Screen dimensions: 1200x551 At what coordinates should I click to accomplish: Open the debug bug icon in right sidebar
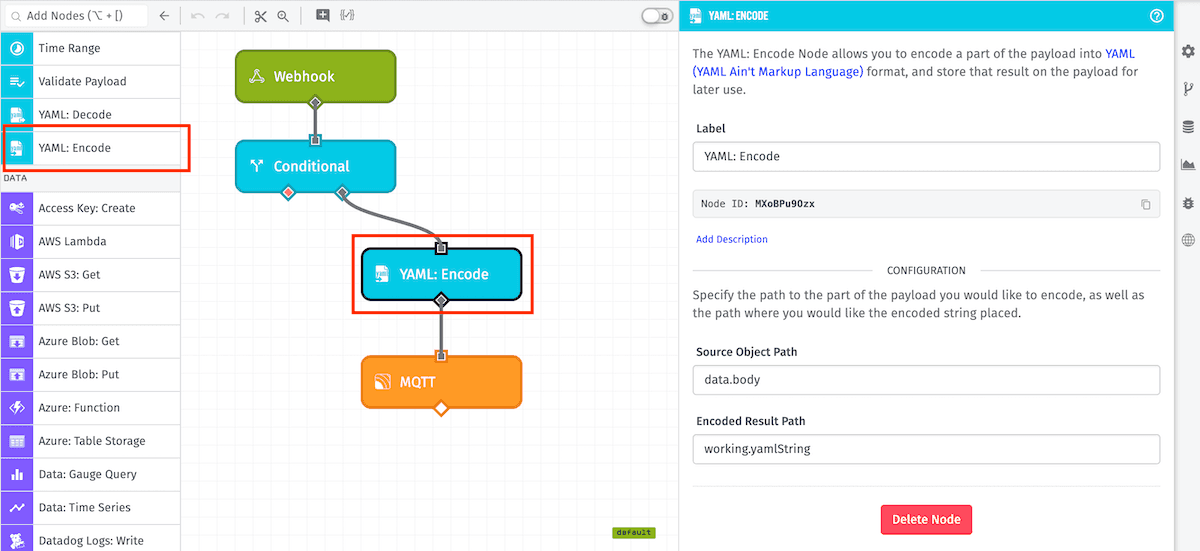[x=1188, y=202]
